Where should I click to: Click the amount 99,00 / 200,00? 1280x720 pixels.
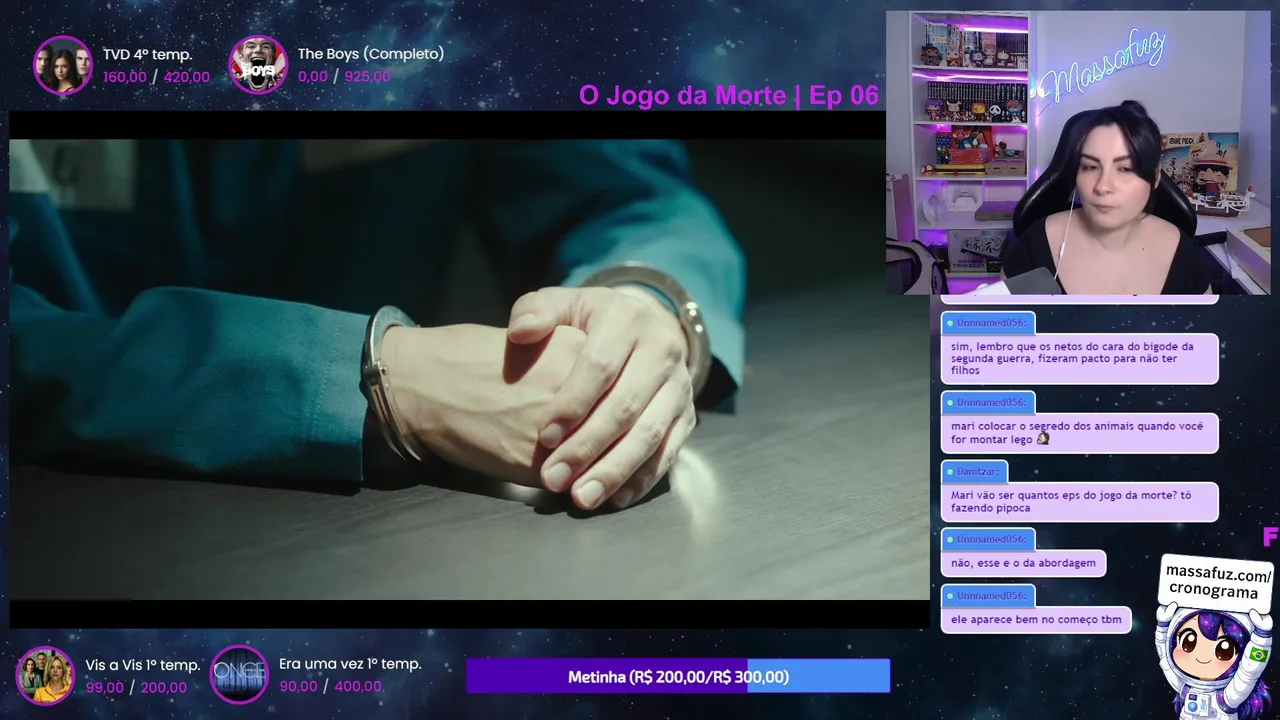(x=136, y=687)
